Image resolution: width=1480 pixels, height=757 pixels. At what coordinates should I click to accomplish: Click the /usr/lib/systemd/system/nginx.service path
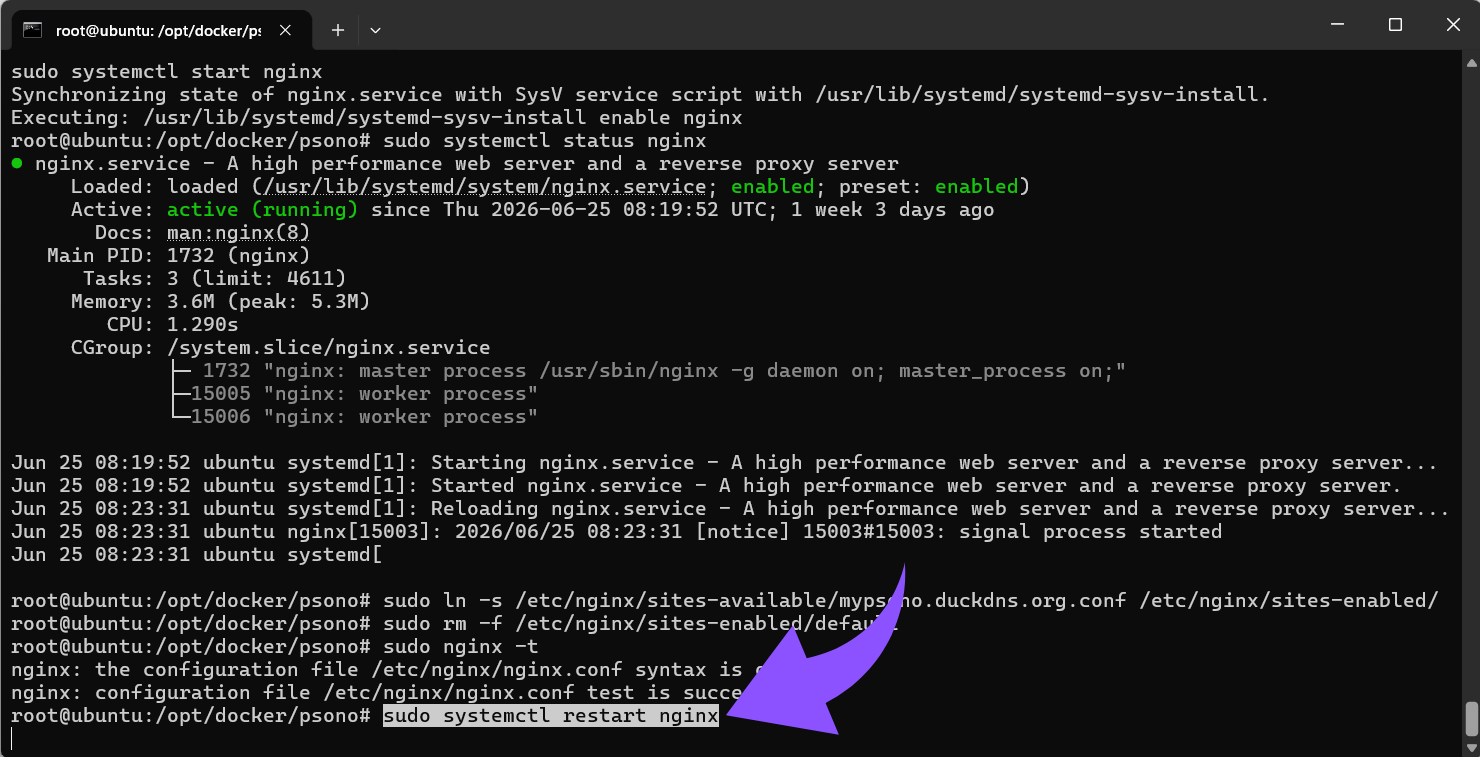click(484, 187)
